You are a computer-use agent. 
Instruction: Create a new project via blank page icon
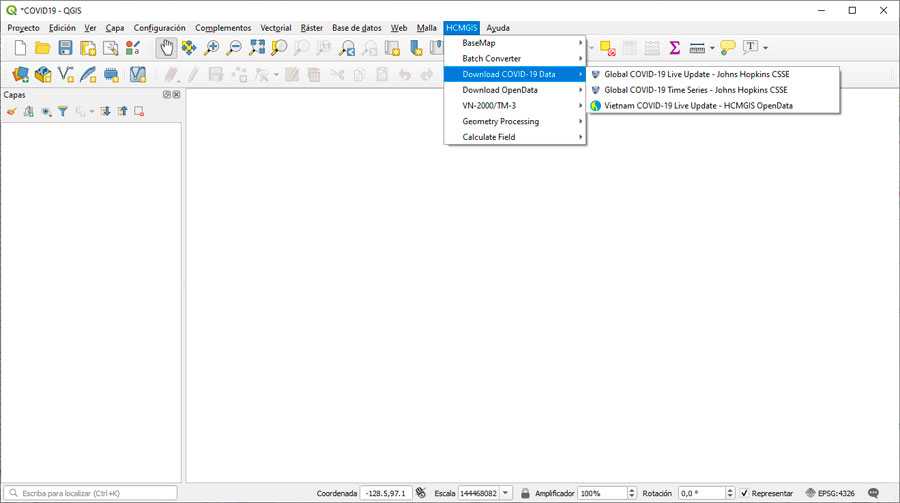pyautogui.click(x=20, y=48)
